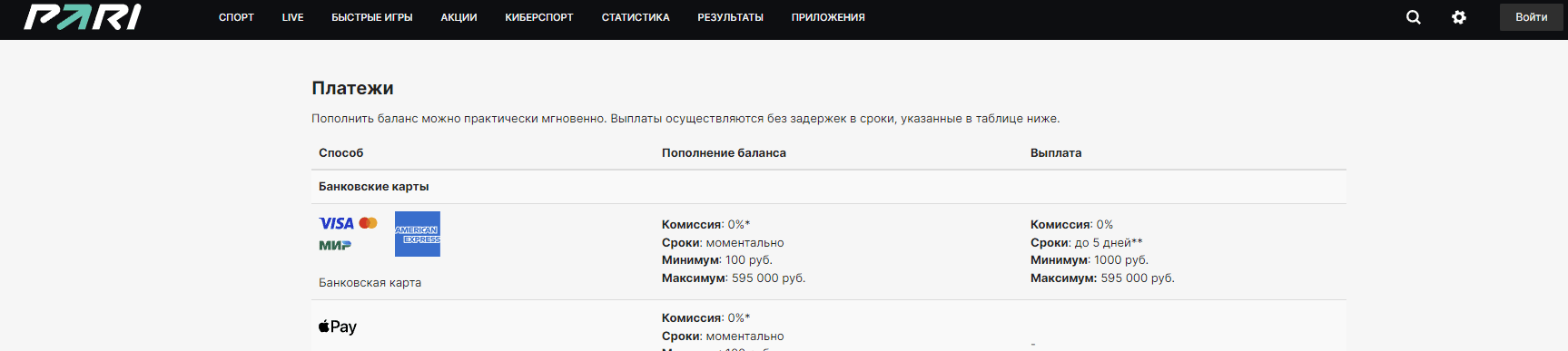The height and width of the screenshot is (351, 1568).
Task: Open the СТАТИСТИКА menu item
Action: pyautogui.click(x=636, y=17)
